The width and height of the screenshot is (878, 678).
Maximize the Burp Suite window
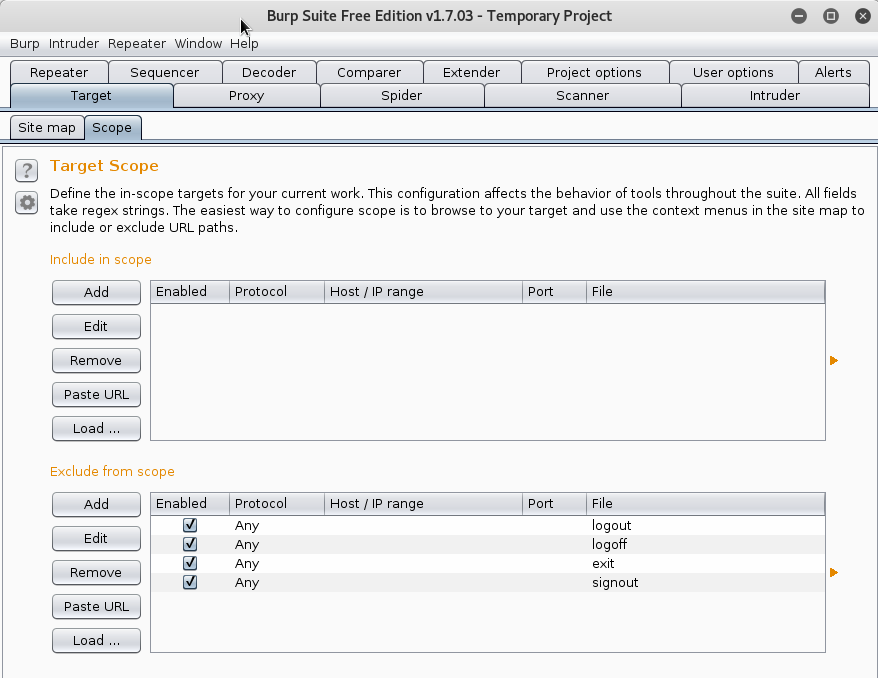point(831,16)
